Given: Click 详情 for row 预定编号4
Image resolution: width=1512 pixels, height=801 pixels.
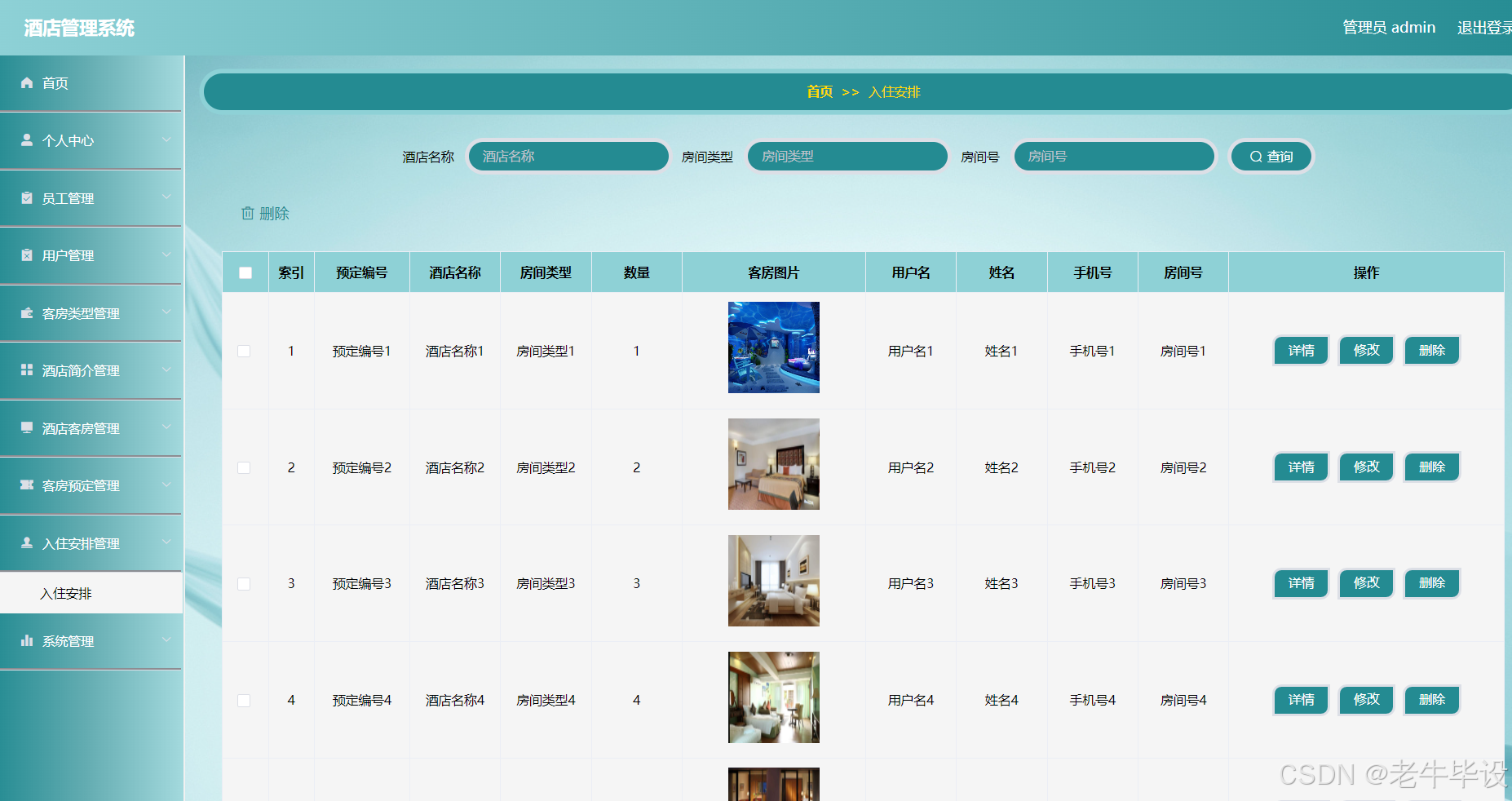Looking at the screenshot, I should point(1301,700).
